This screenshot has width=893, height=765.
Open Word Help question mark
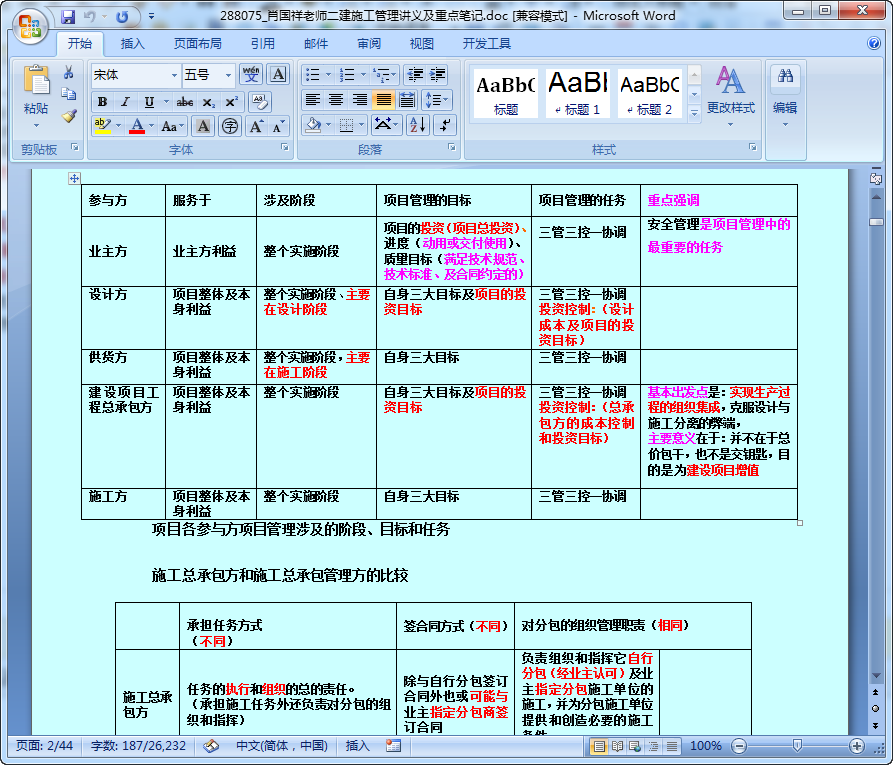click(x=874, y=43)
